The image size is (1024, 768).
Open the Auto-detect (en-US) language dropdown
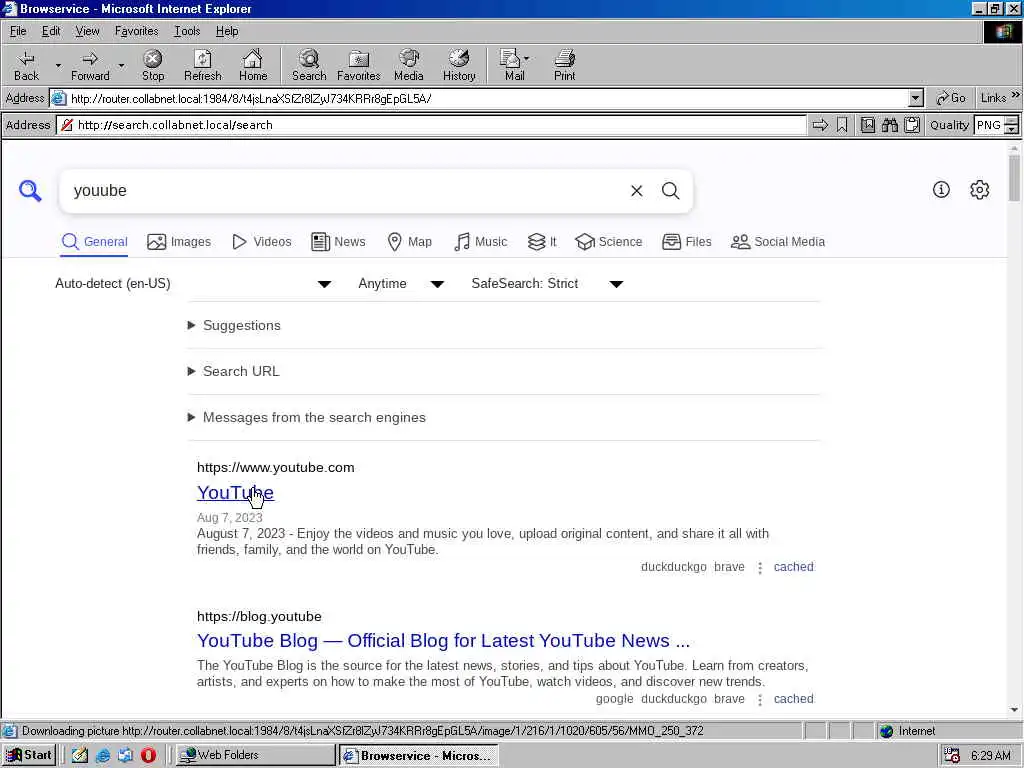click(193, 283)
